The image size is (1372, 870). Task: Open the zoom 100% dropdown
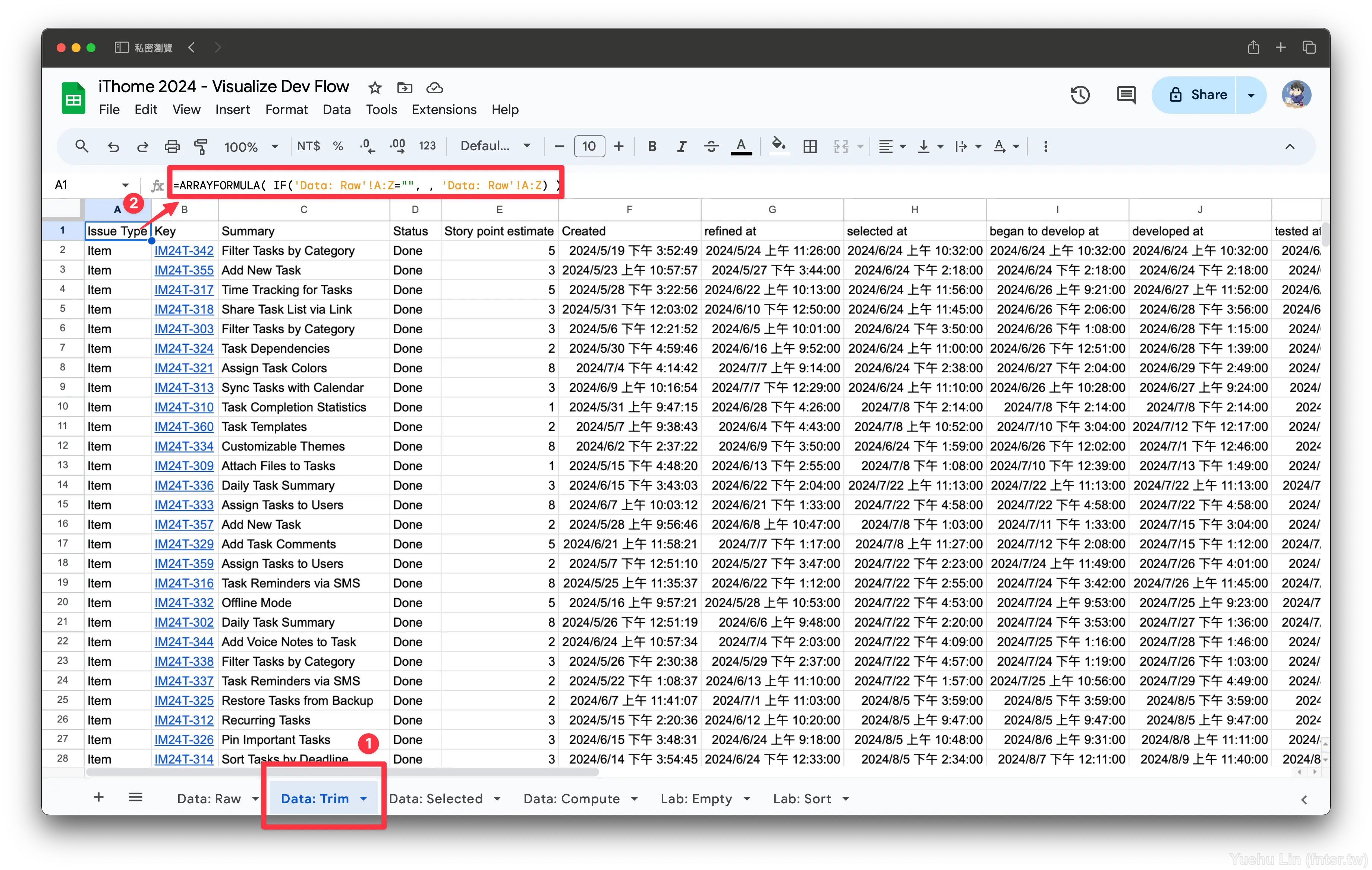click(x=251, y=147)
